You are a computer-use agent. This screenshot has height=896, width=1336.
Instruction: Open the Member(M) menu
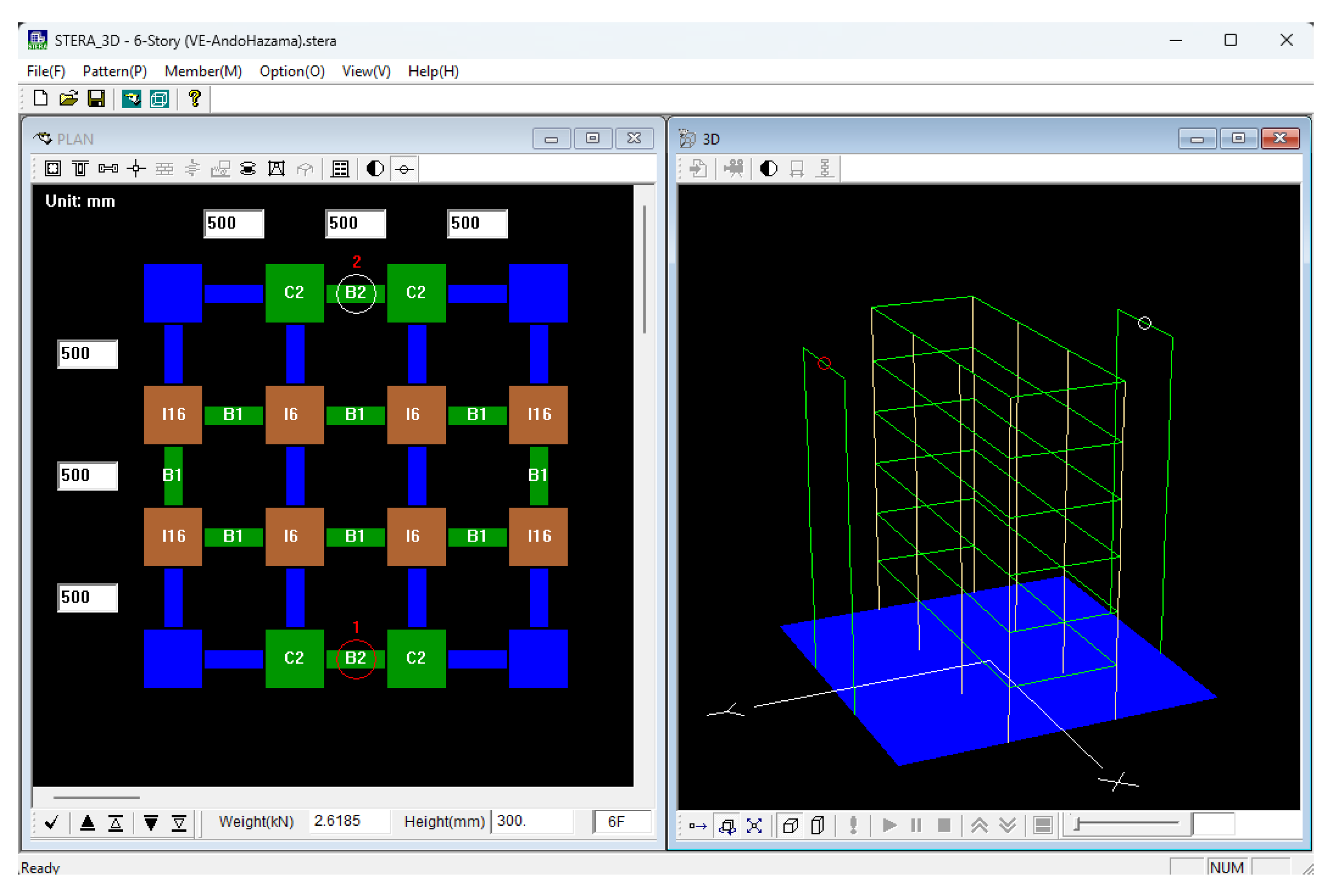pyautogui.click(x=204, y=72)
